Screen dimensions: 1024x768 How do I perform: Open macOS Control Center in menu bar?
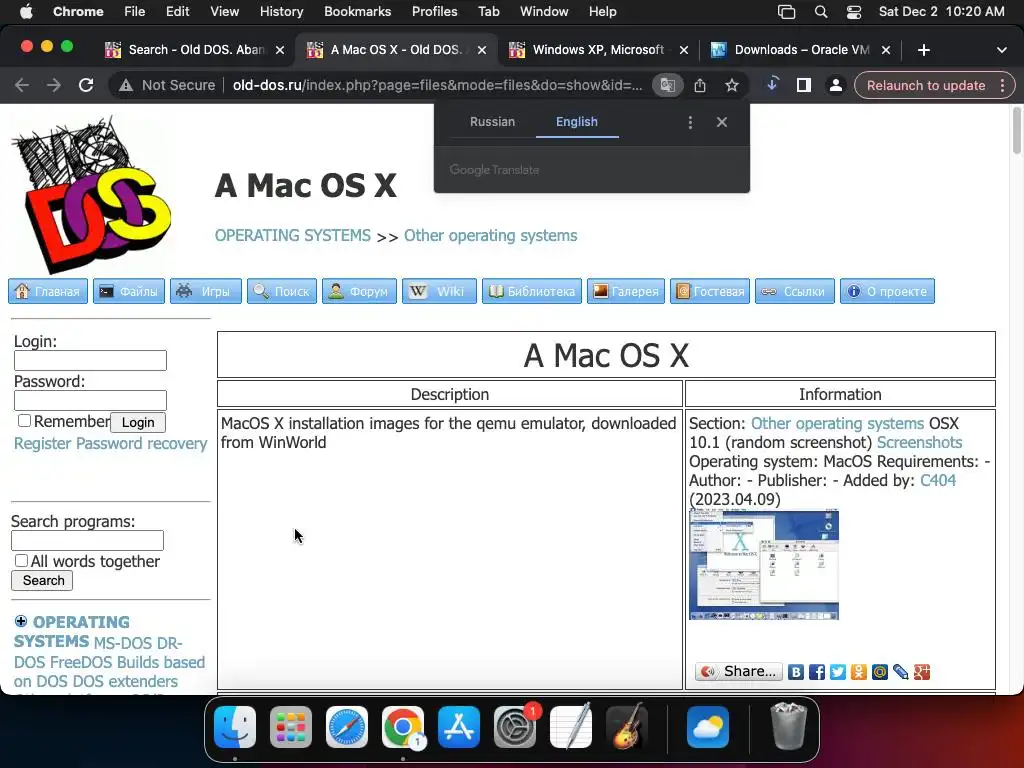854,12
